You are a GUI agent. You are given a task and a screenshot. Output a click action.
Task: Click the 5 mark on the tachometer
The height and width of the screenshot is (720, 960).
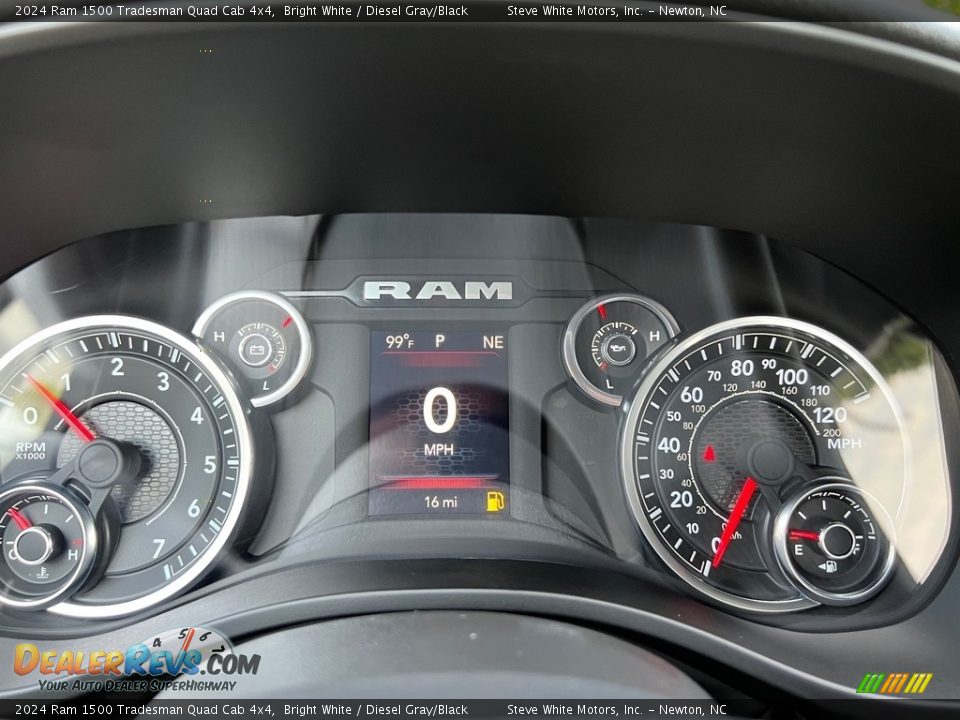(x=209, y=464)
